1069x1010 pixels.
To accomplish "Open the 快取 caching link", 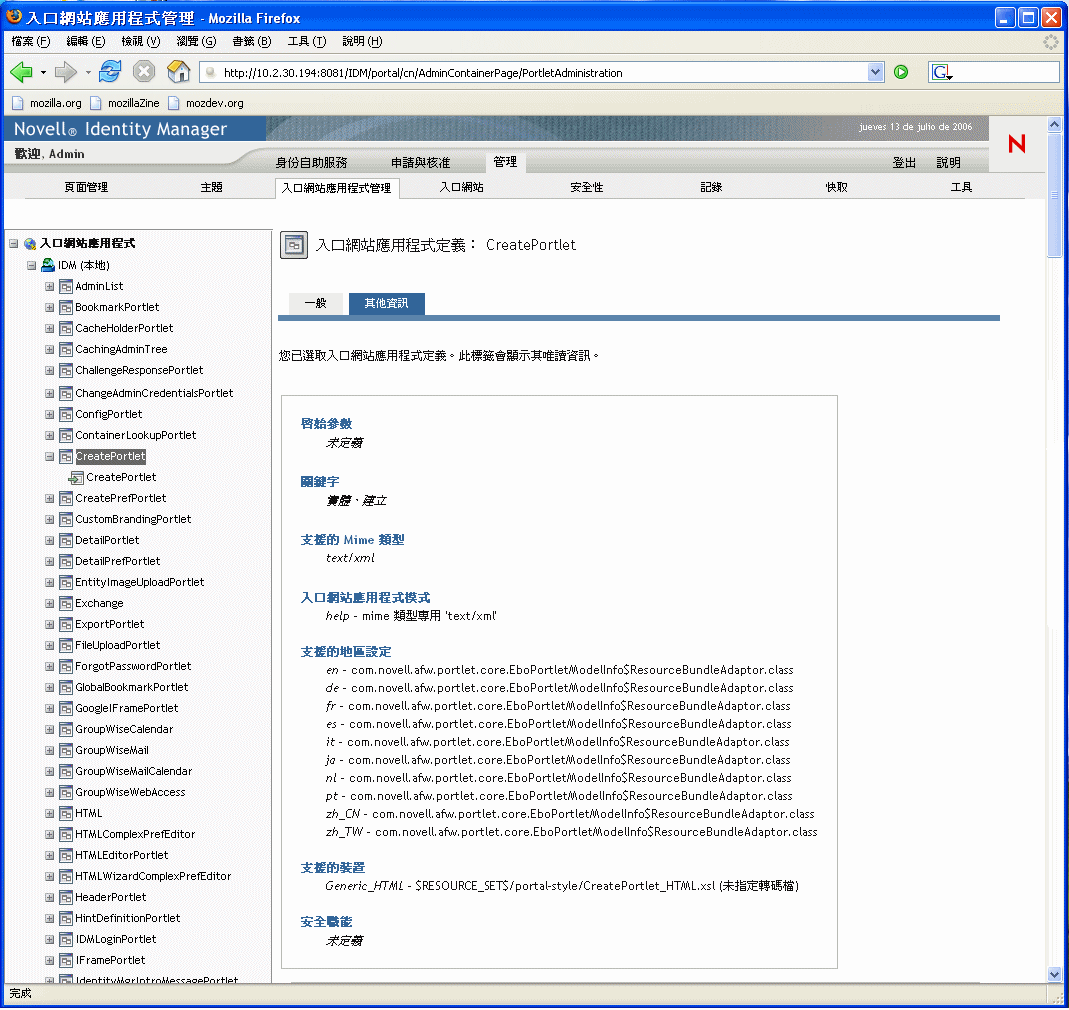I will (837, 188).
